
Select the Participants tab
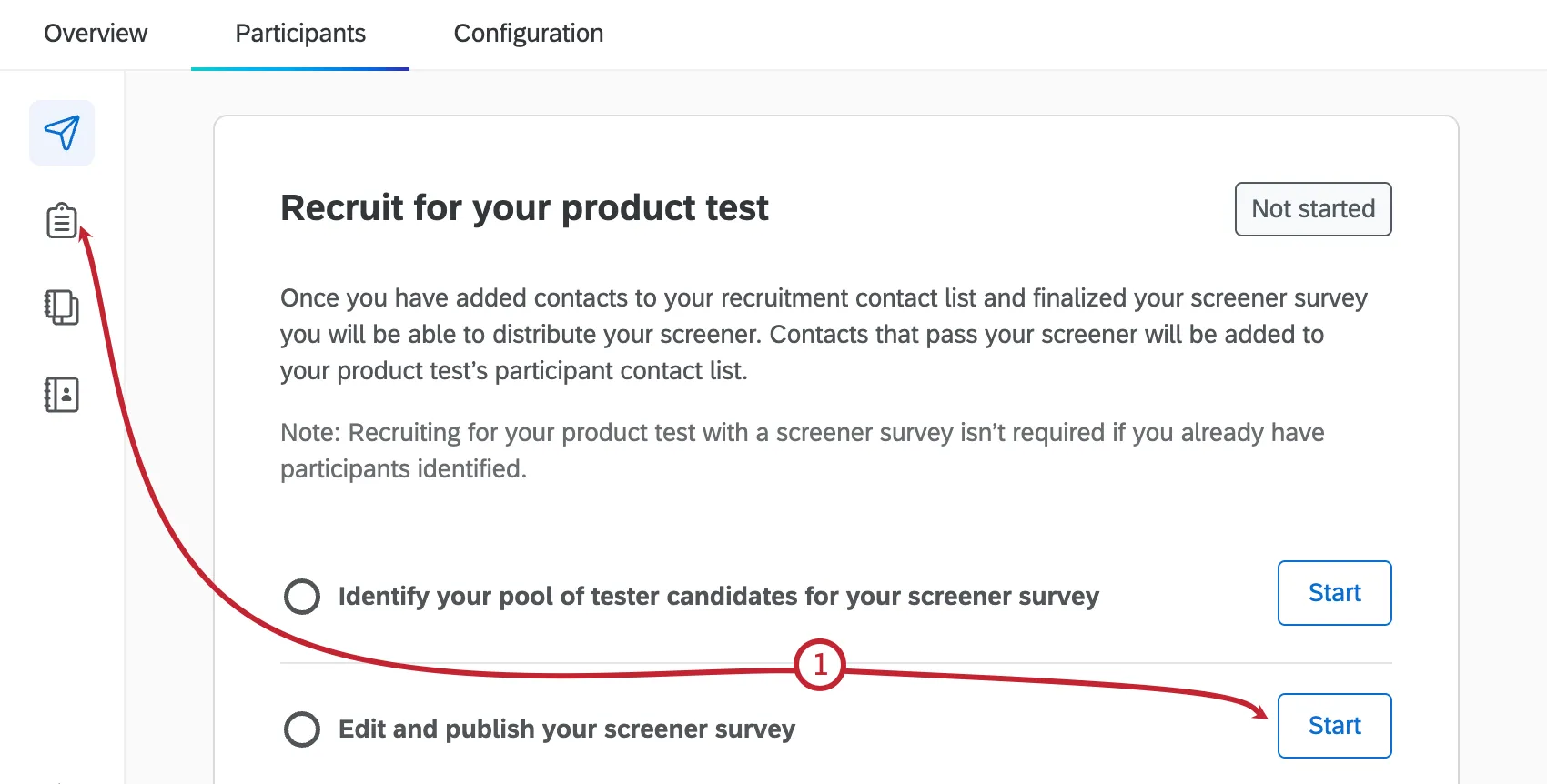coord(300,34)
